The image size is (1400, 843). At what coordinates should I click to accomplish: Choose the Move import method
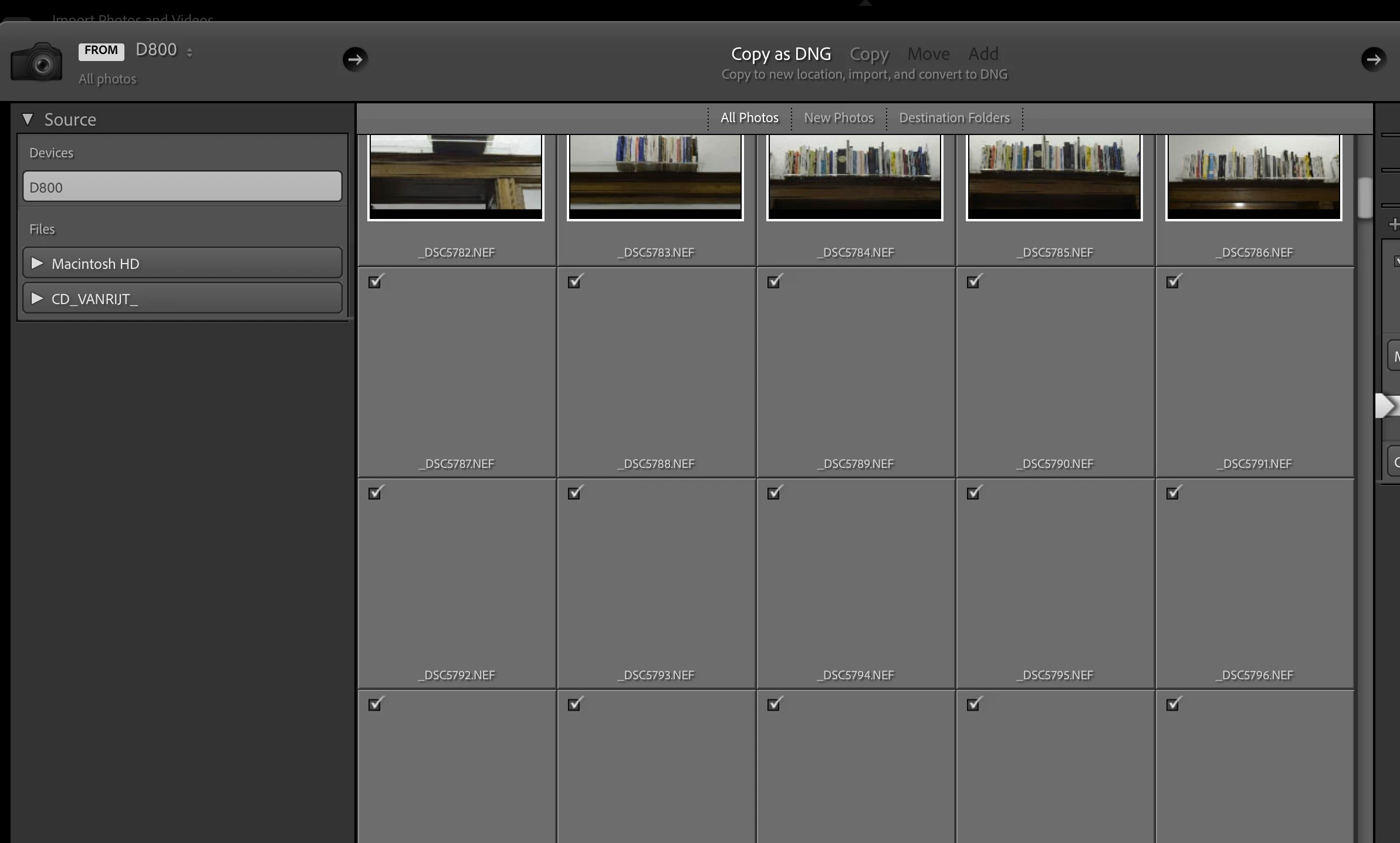click(x=928, y=54)
